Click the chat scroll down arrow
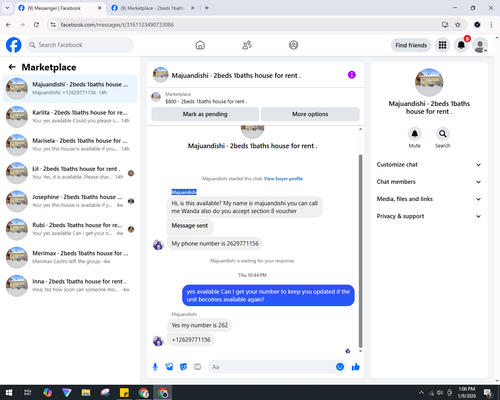The width and height of the screenshot is (500, 400). coord(360,351)
